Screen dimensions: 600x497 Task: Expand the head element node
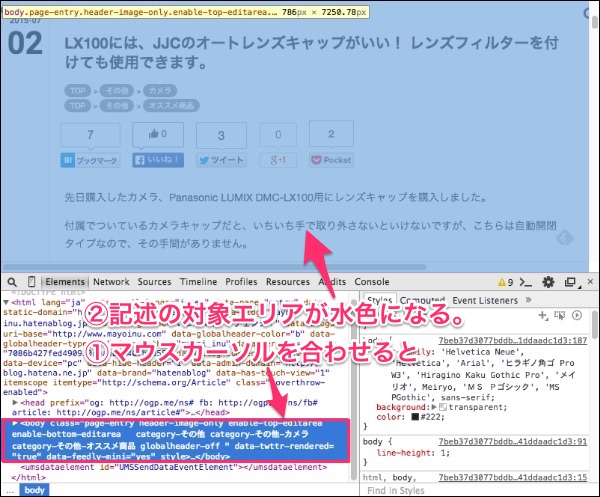[15, 402]
